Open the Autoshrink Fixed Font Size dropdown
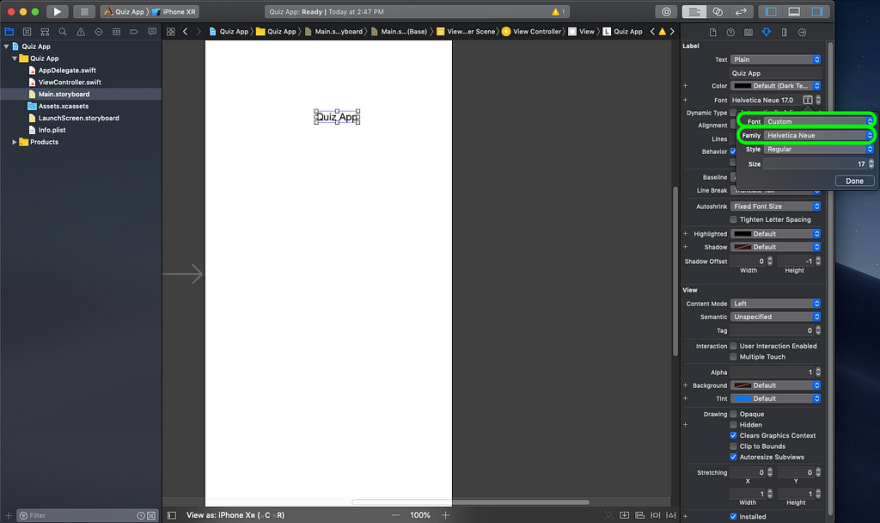 (x=776, y=207)
